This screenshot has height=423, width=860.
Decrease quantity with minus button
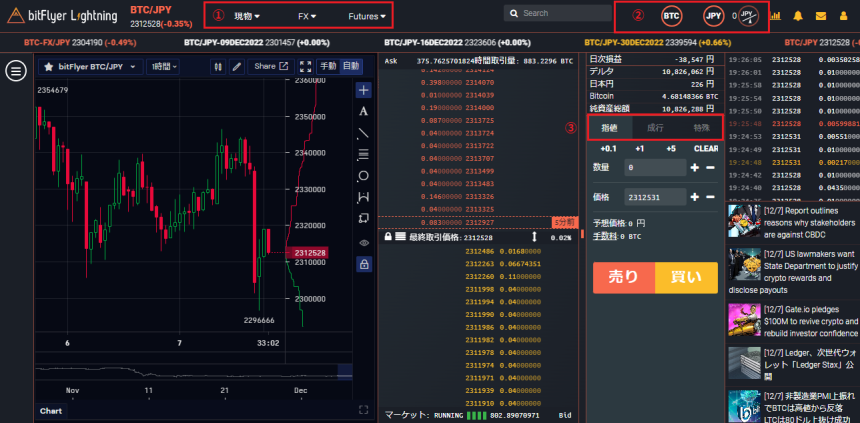[710, 167]
